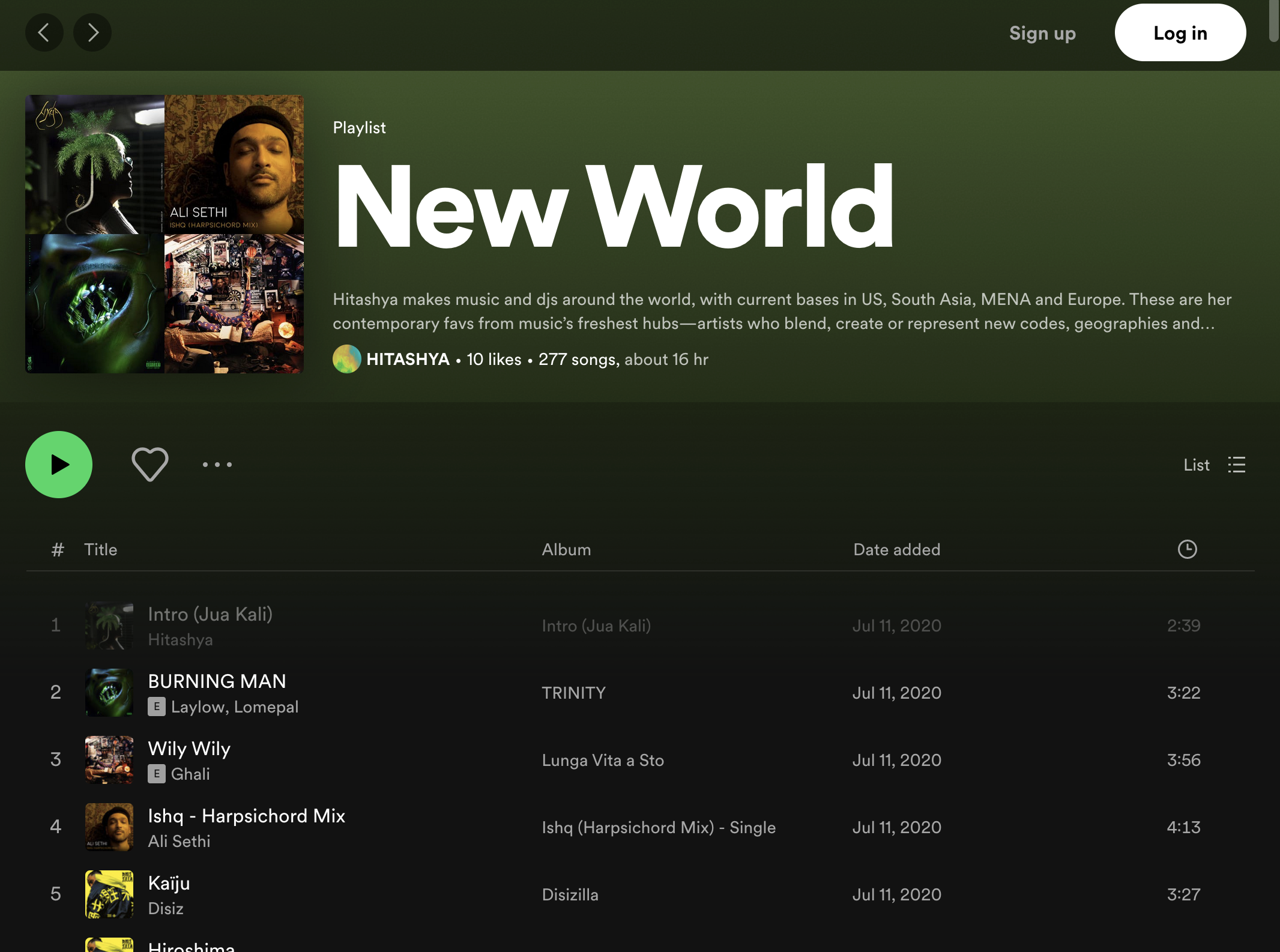Click the Date added column header

click(896, 549)
